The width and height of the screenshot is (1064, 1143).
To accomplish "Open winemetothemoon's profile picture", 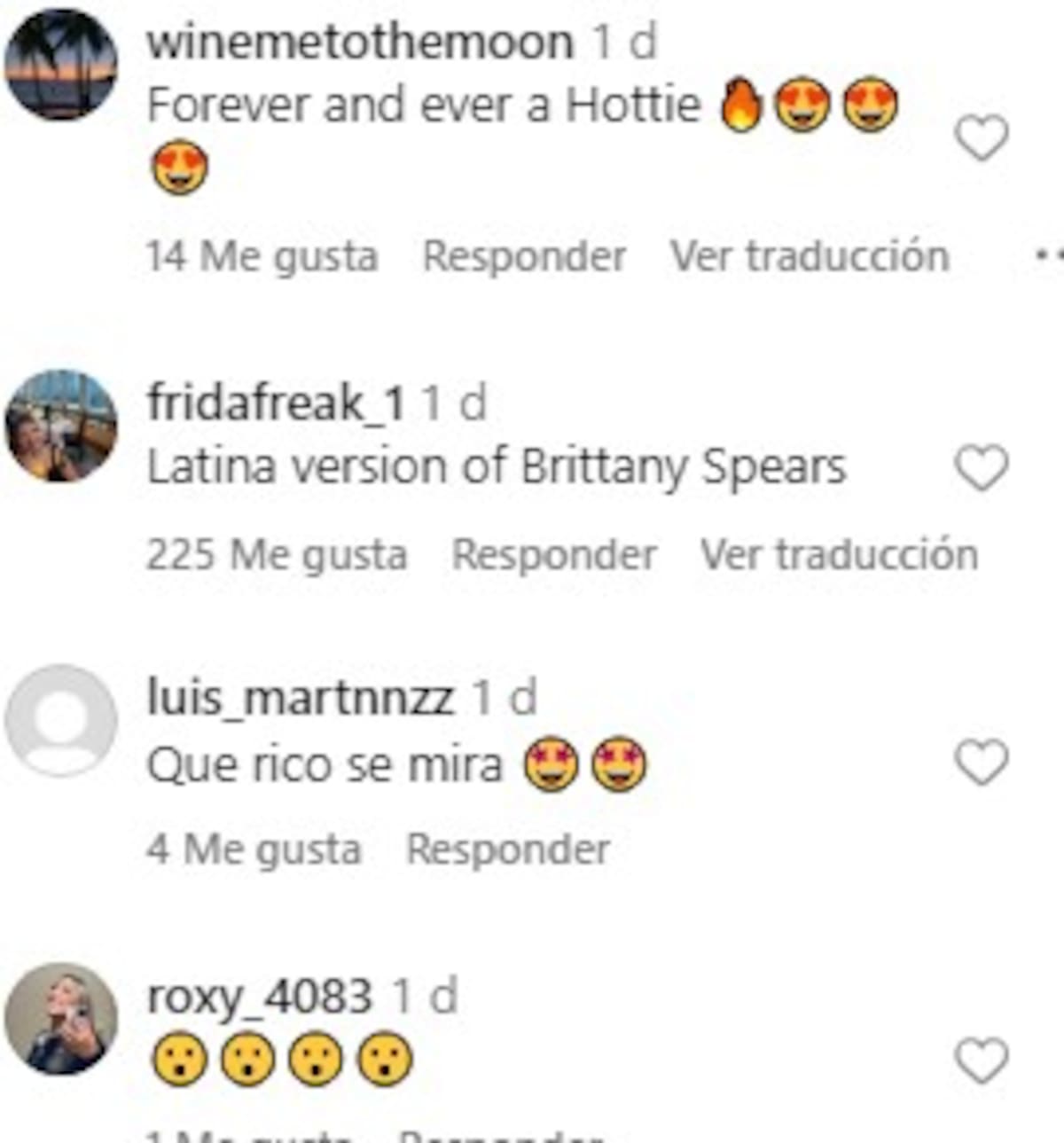I will tap(60, 64).
